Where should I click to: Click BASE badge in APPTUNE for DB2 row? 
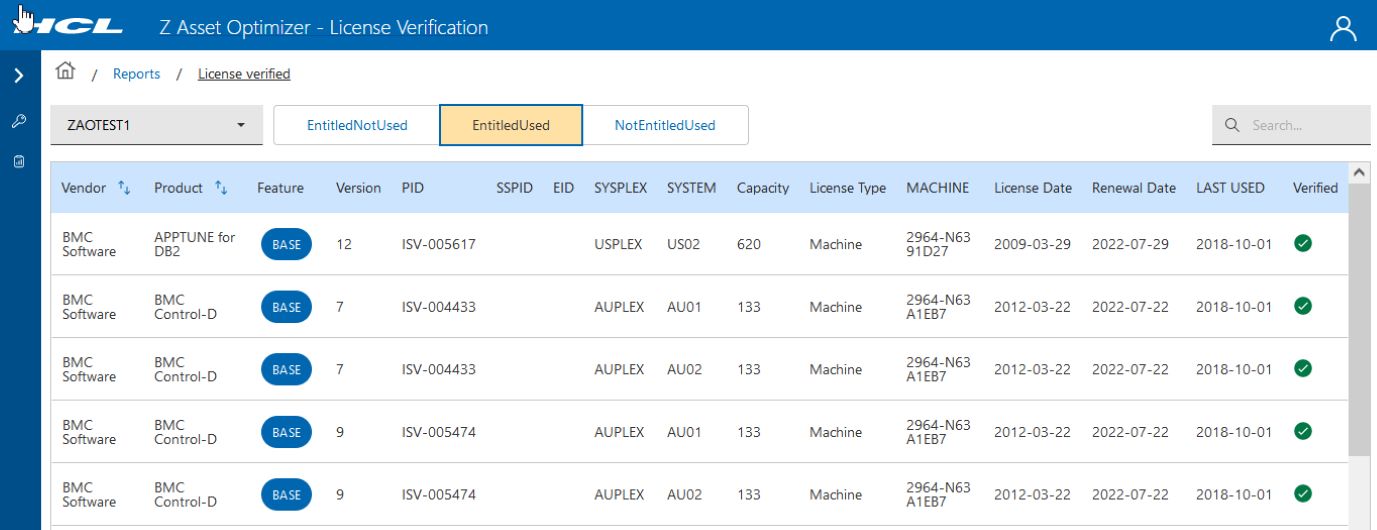click(286, 245)
